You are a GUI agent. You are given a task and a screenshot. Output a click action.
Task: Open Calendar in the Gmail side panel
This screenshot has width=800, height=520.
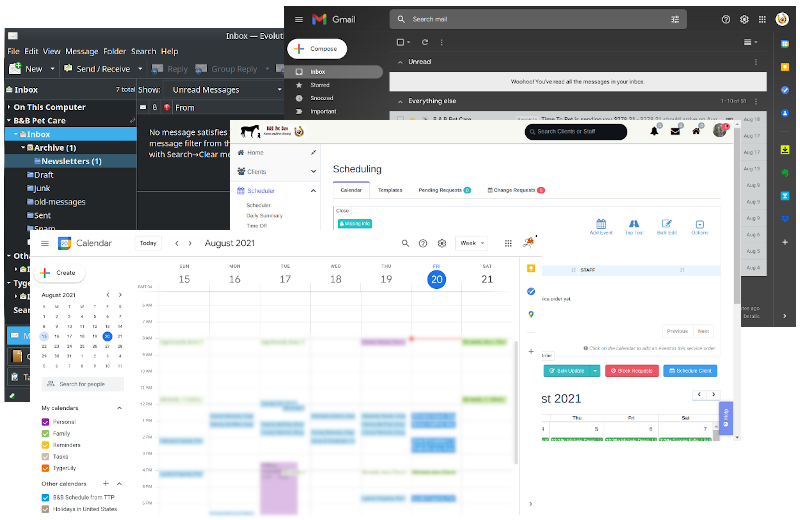click(785, 44)
